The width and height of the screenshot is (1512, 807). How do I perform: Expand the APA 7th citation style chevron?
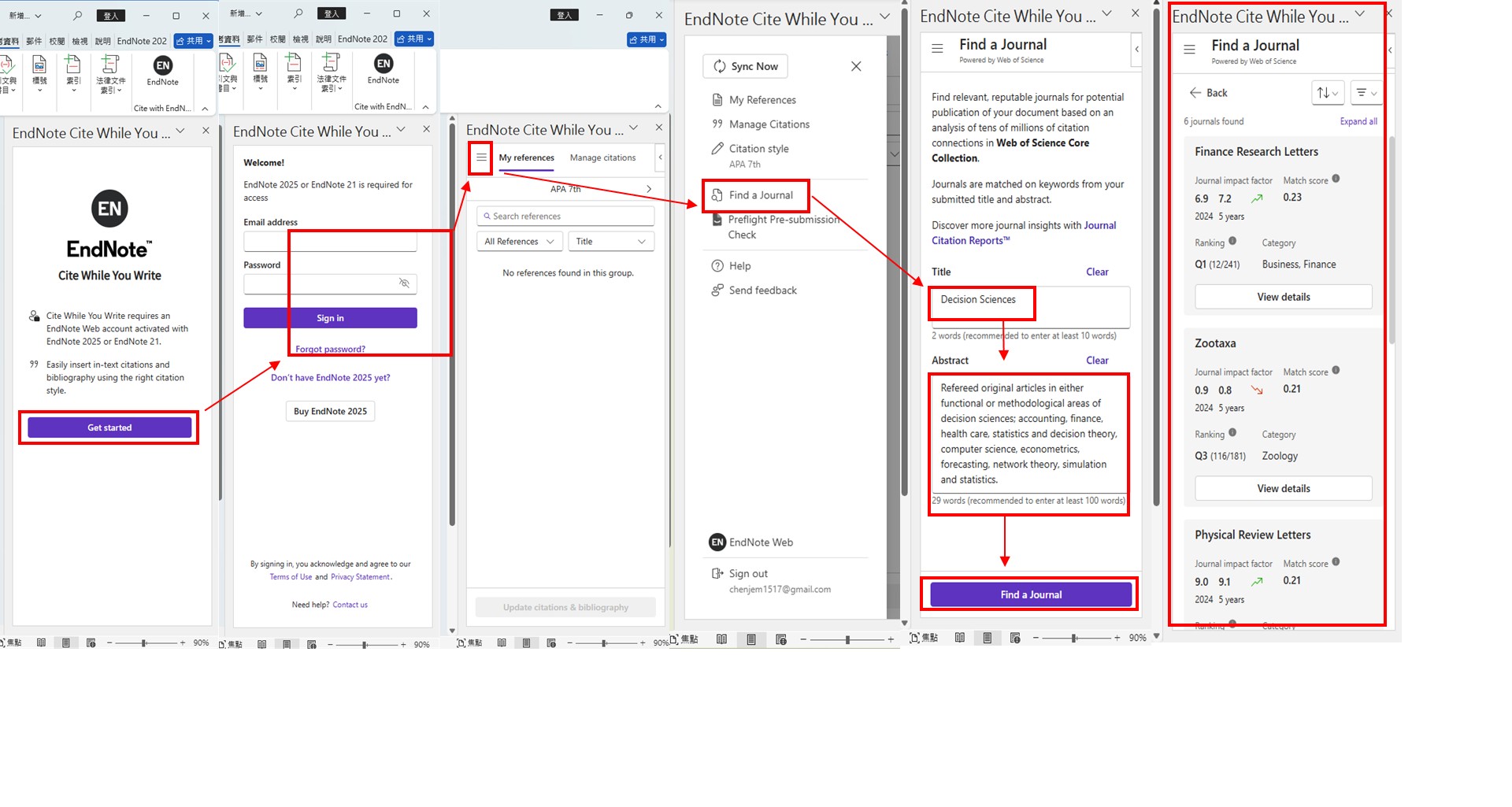[x=649, y=189]
